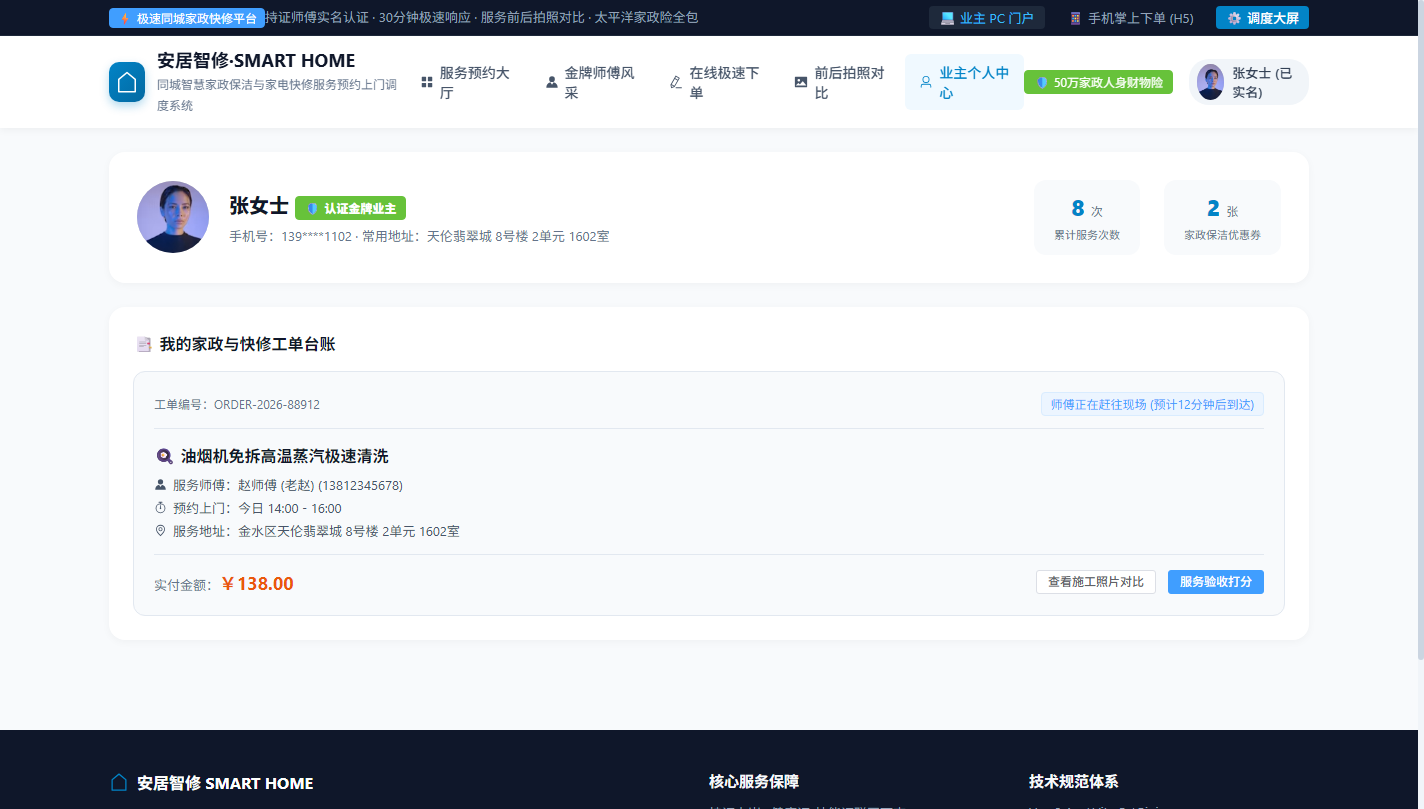Image resolution: width=1424 pixels, height=809 pixels.
Task: Click the user outline icon in 业主个人中心
Action: click(x=926, y=82)
